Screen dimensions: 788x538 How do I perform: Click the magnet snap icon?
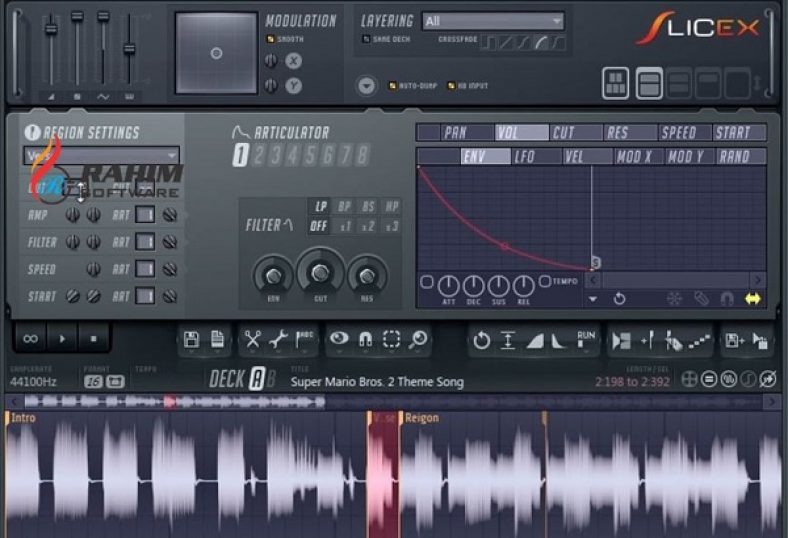click(x=366, y=340)
